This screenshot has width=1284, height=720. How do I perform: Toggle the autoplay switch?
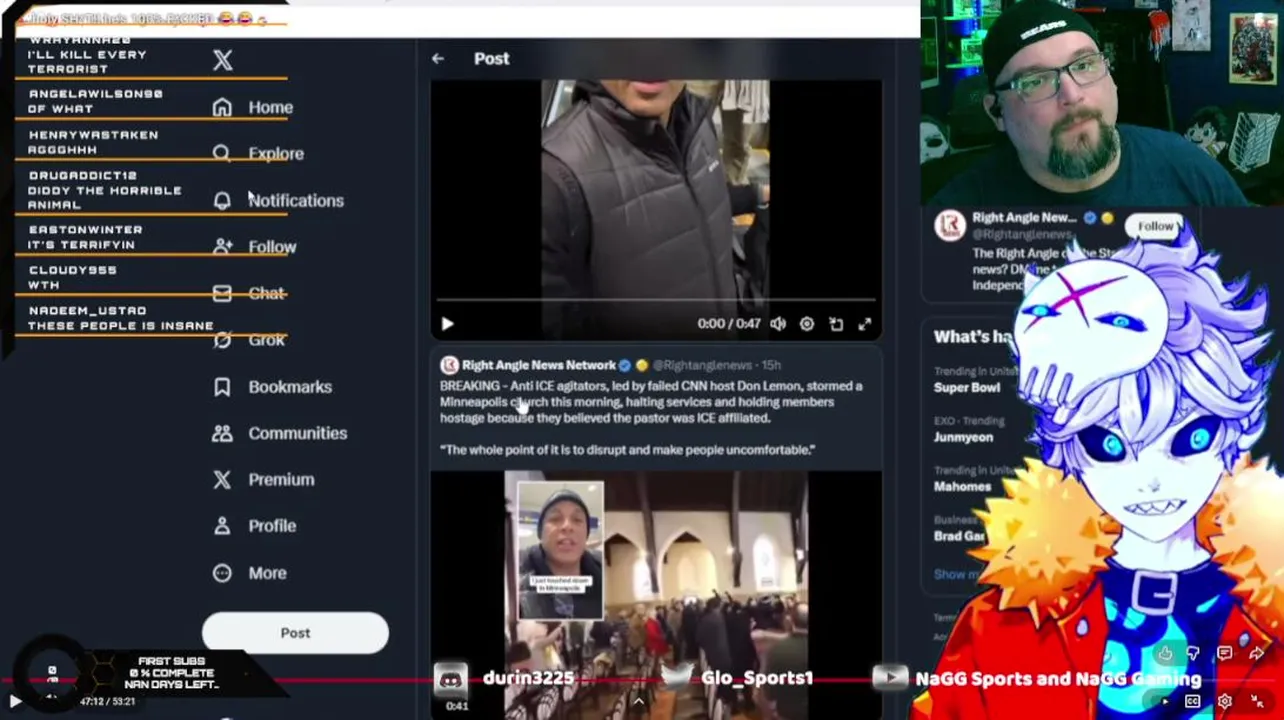1165,702
